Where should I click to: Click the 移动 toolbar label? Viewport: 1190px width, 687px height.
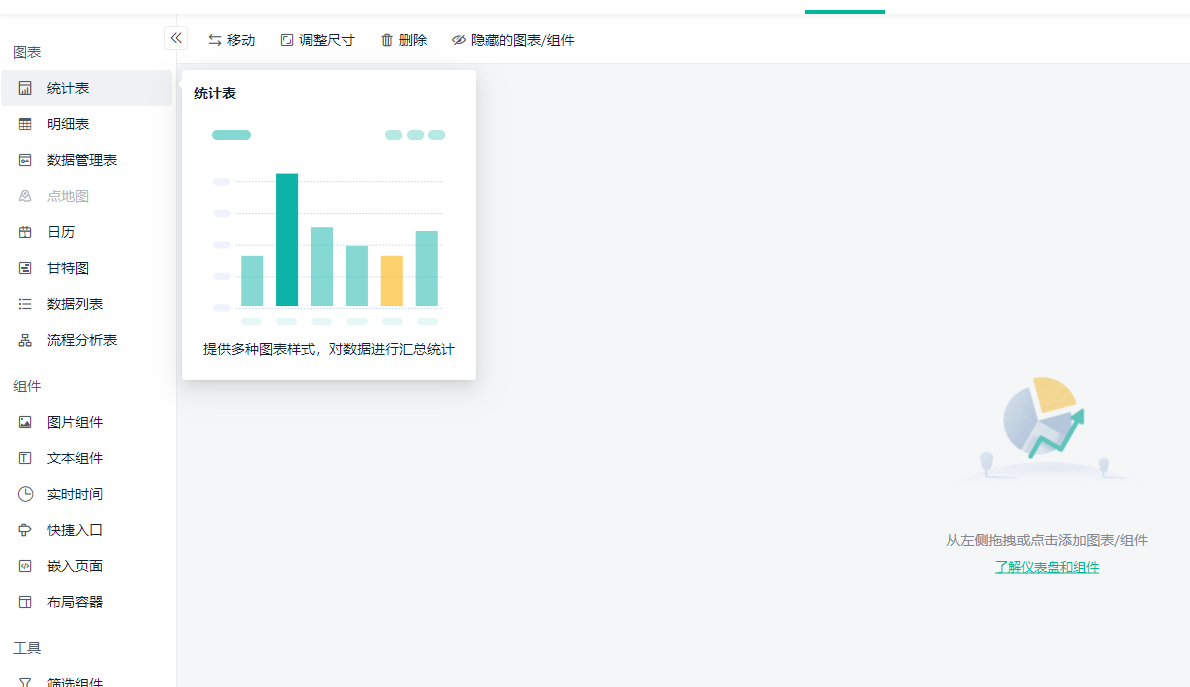point(241,40)
